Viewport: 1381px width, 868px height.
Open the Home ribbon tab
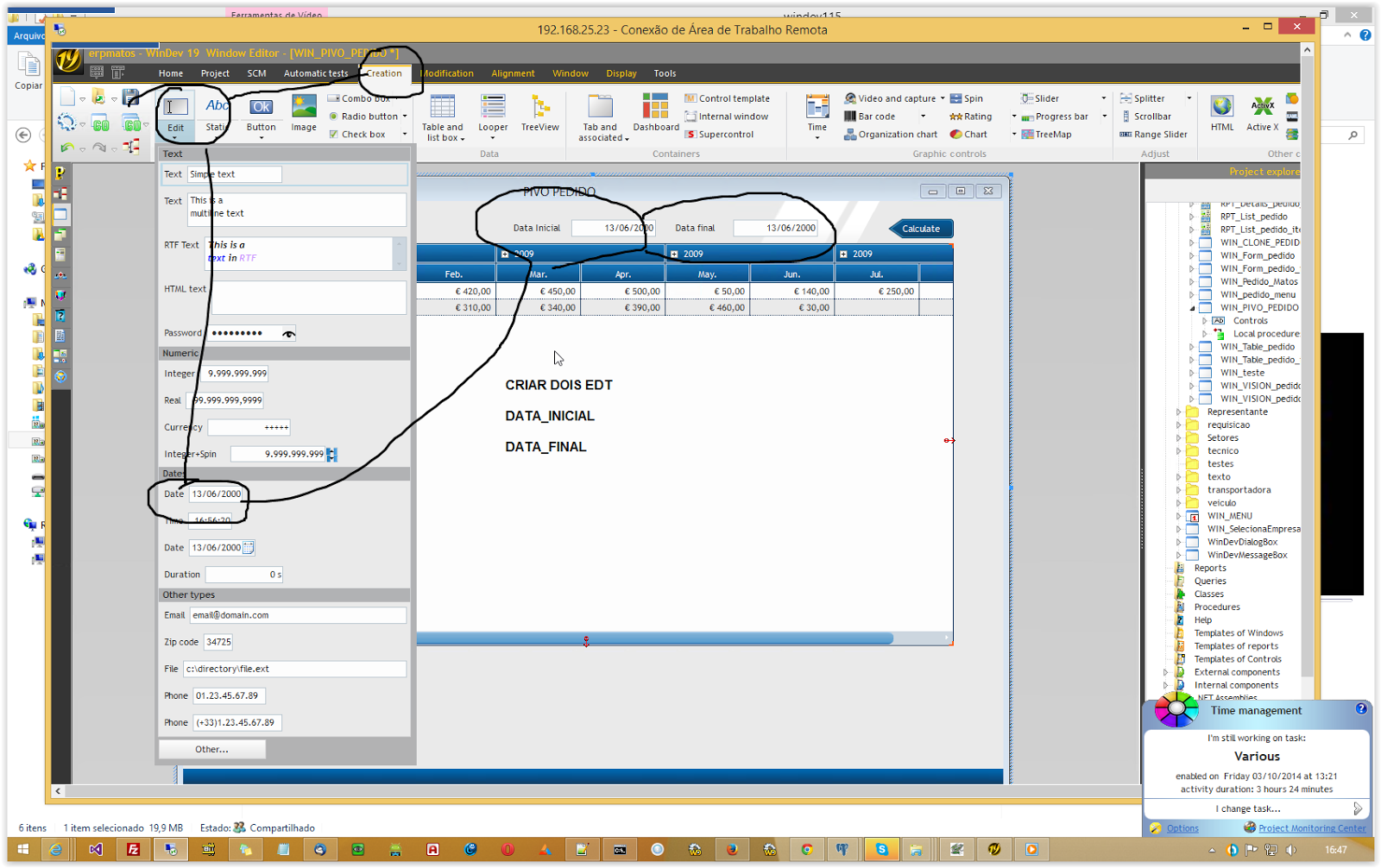click(171, 73)
